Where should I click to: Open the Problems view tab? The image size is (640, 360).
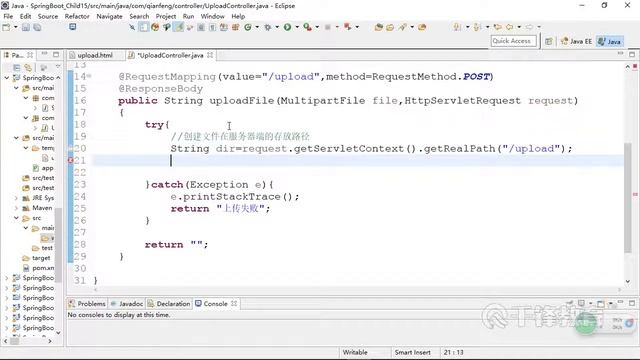click(x=87, y=304)
